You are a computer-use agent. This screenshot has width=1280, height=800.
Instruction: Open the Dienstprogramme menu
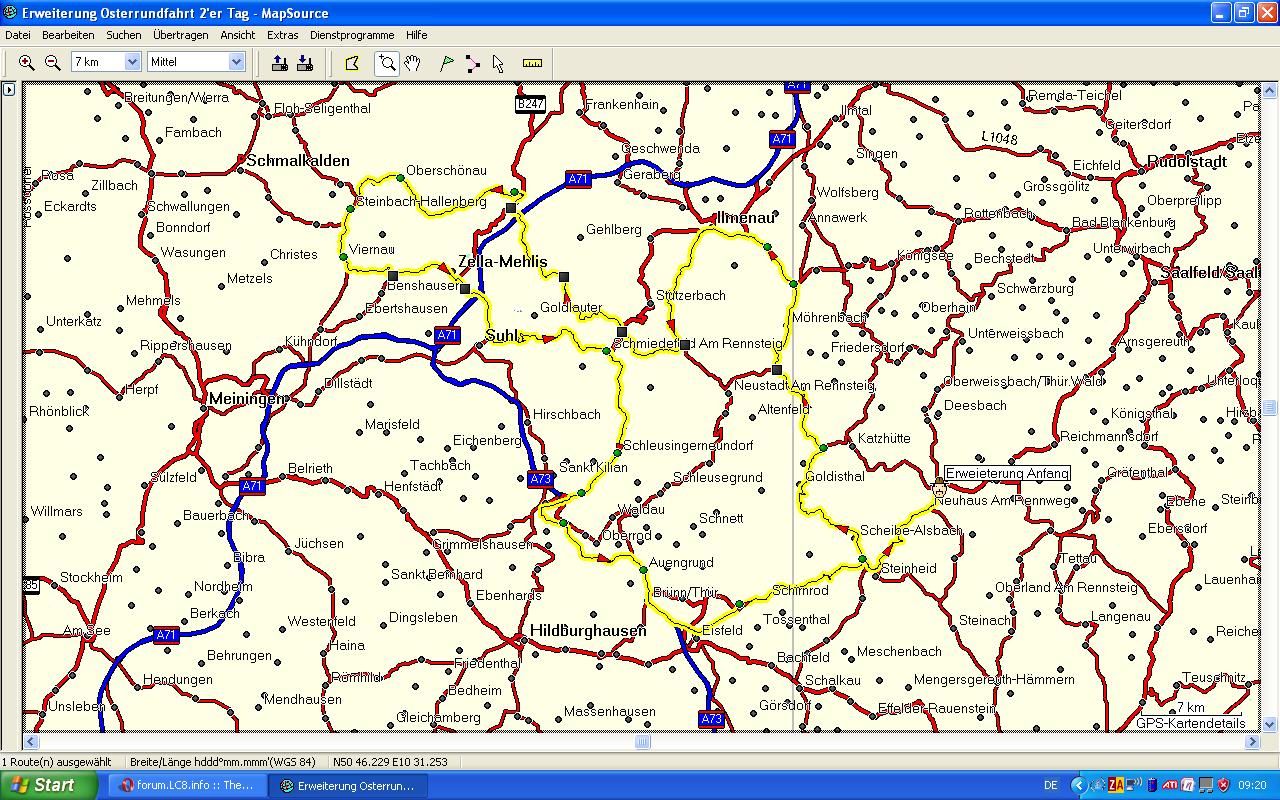(351, 35)
